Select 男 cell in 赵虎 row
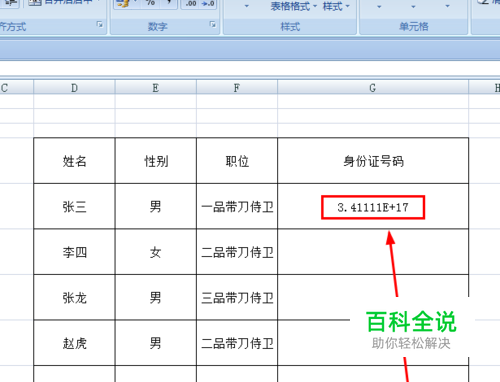The width and height of the screenshot is (500, 382). click(x=156, y=343)
